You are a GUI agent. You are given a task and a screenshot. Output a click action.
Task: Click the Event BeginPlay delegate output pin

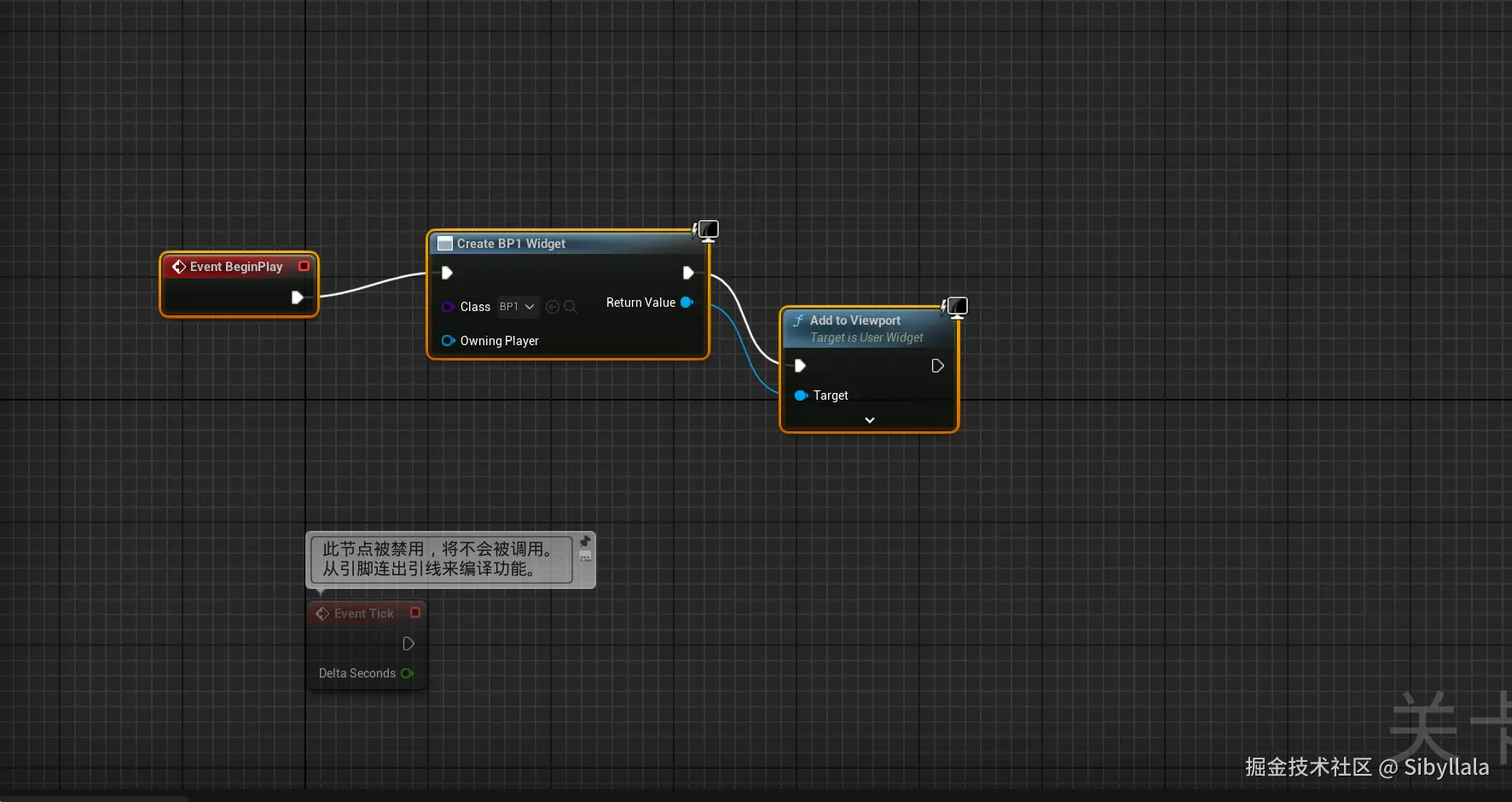304,266
